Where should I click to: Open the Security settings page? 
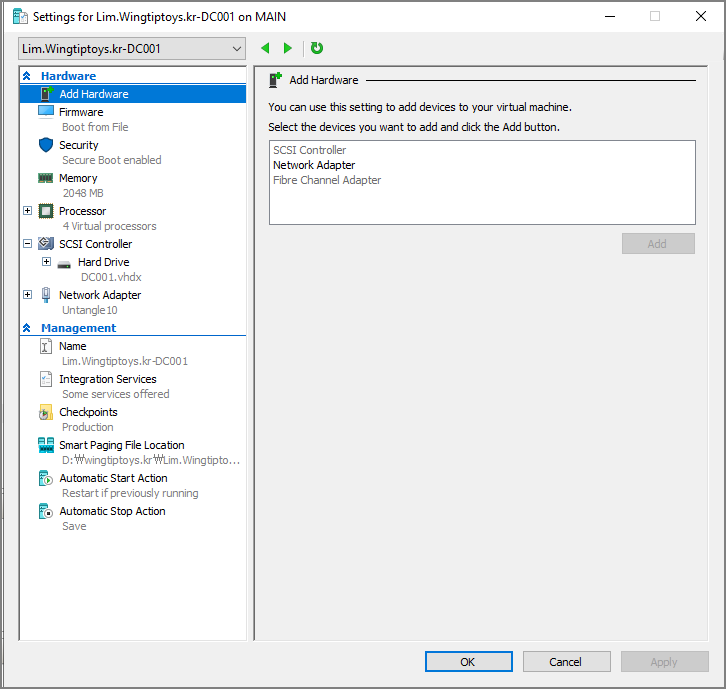79,145
